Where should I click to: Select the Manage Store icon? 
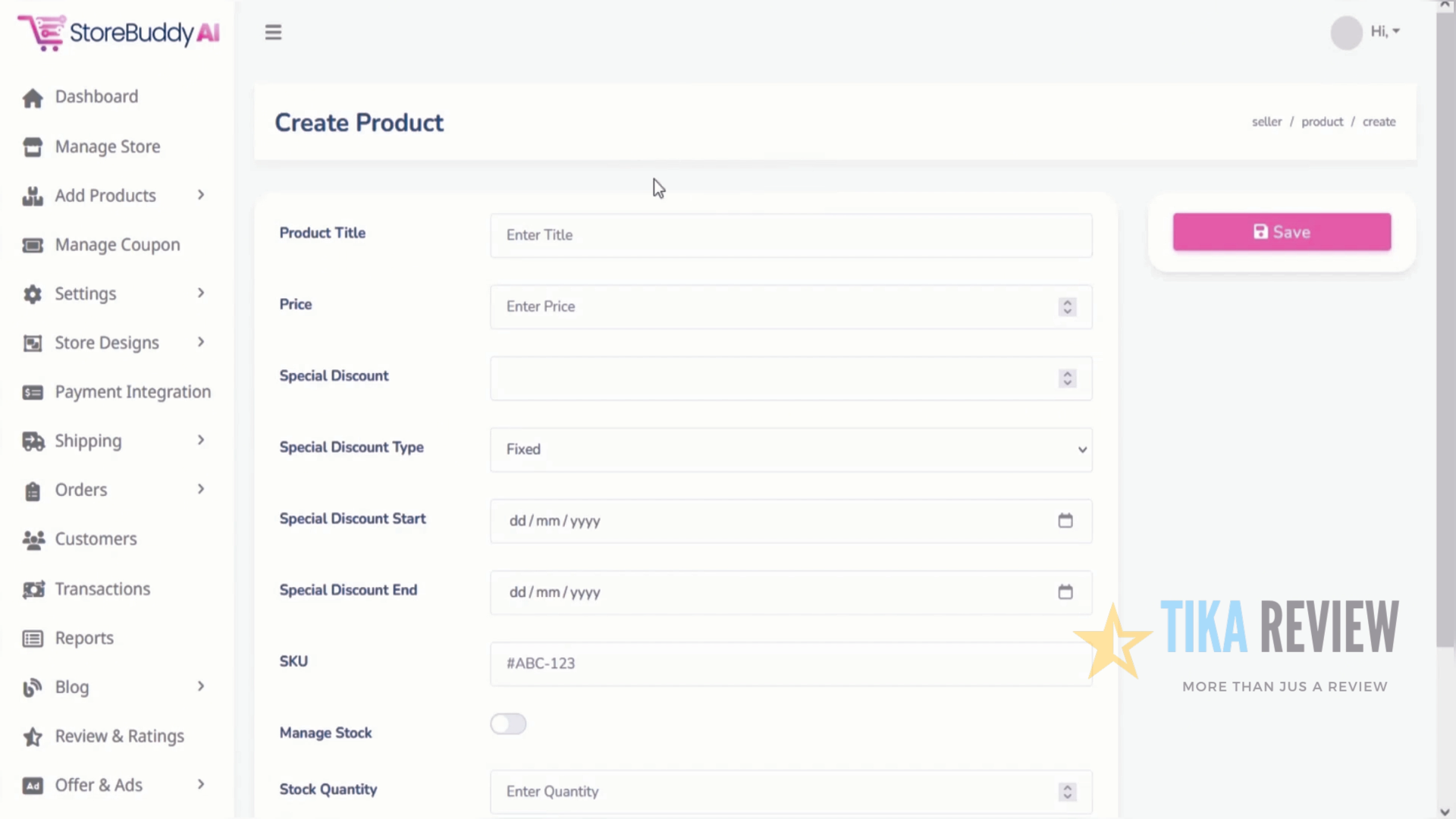[x=33, y=147]
